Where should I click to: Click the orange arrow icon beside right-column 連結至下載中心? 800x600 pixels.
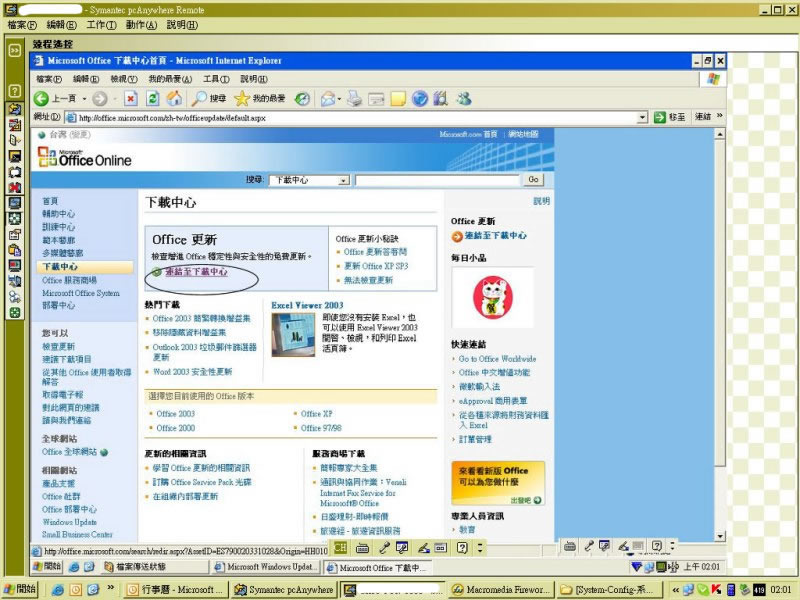(457, 236)
